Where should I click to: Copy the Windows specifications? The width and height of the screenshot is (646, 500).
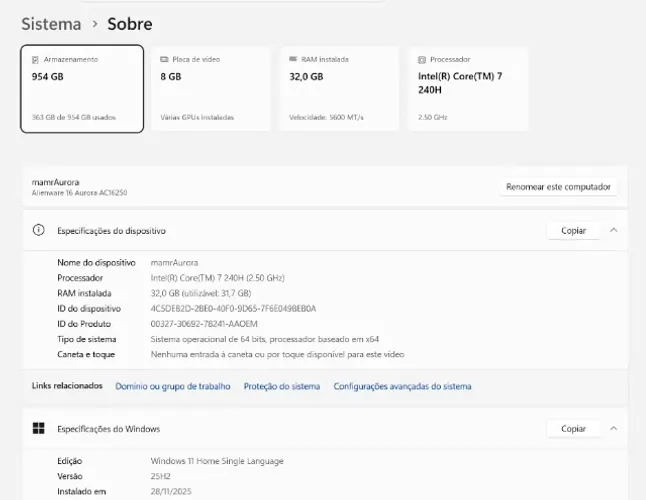(x=573, y=429)
